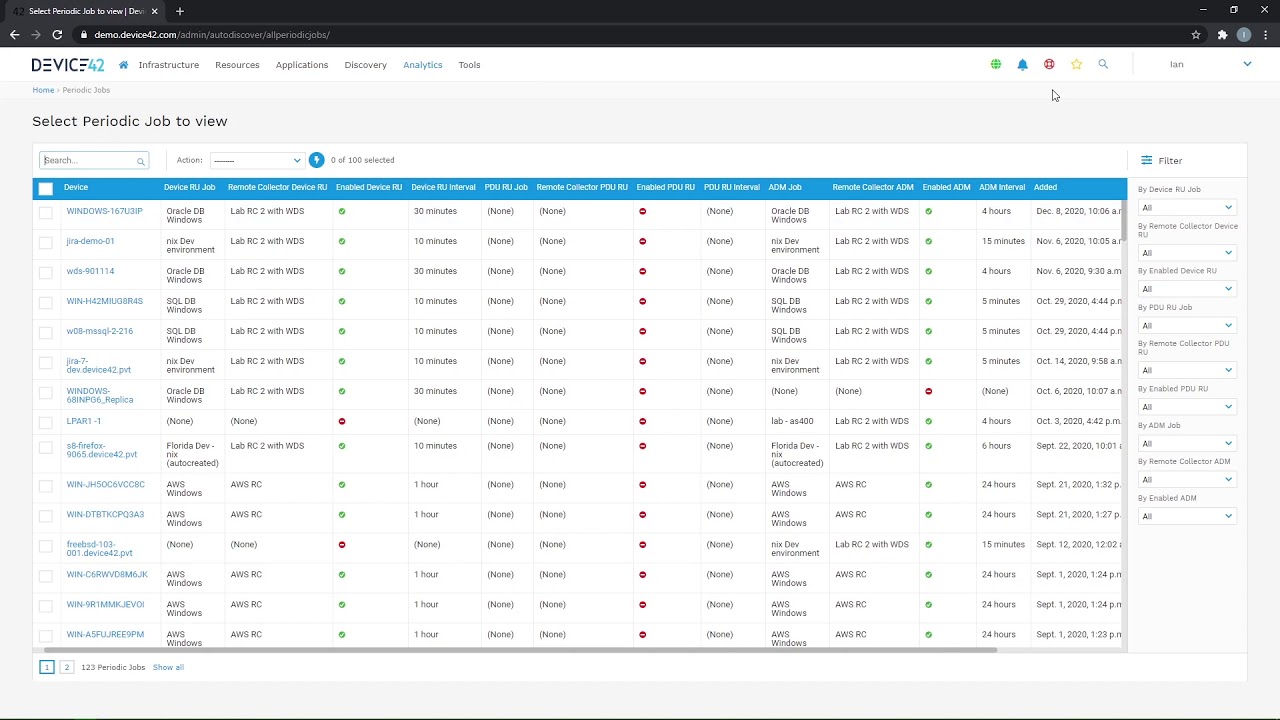Viewport: 1280px width, 720px height.
Task: Select the jira-demo-01 row checkbox
Action: pyautogui.click(x=46, y=242)
